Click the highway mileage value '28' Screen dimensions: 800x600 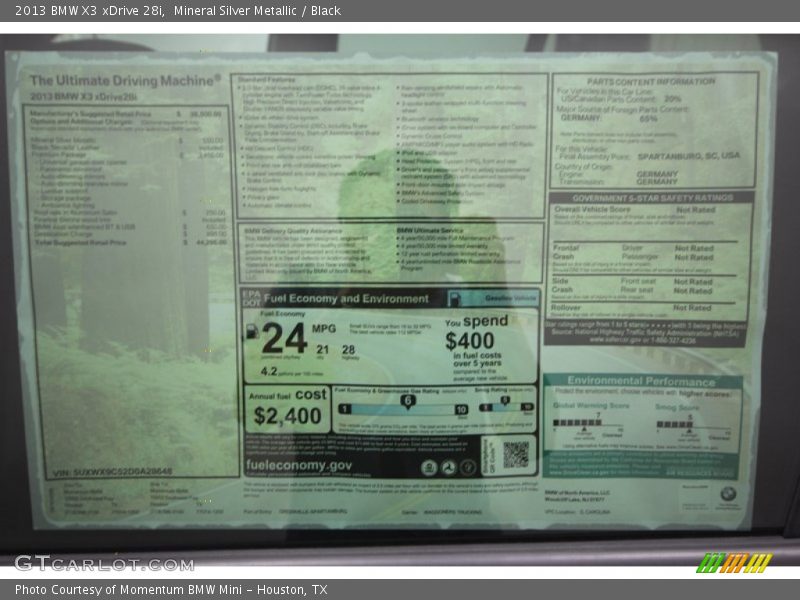click(348, 349)
